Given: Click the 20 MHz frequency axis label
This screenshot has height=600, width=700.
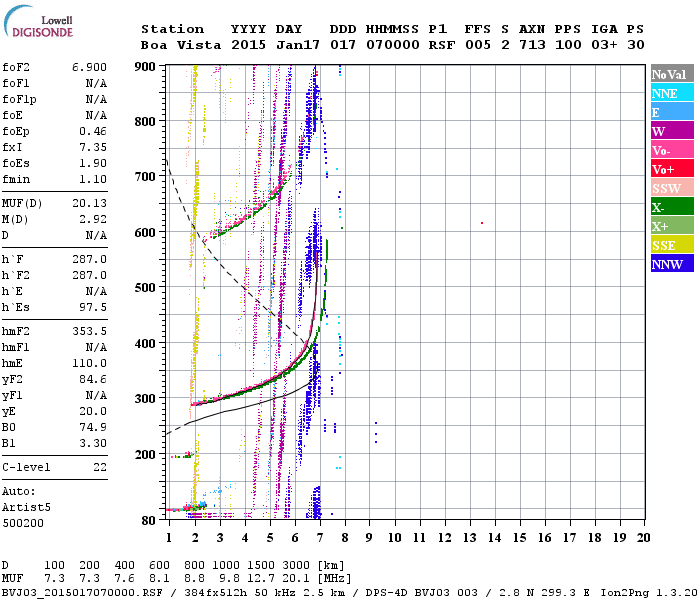Looking at the screenshot, I should coord(643,538).
